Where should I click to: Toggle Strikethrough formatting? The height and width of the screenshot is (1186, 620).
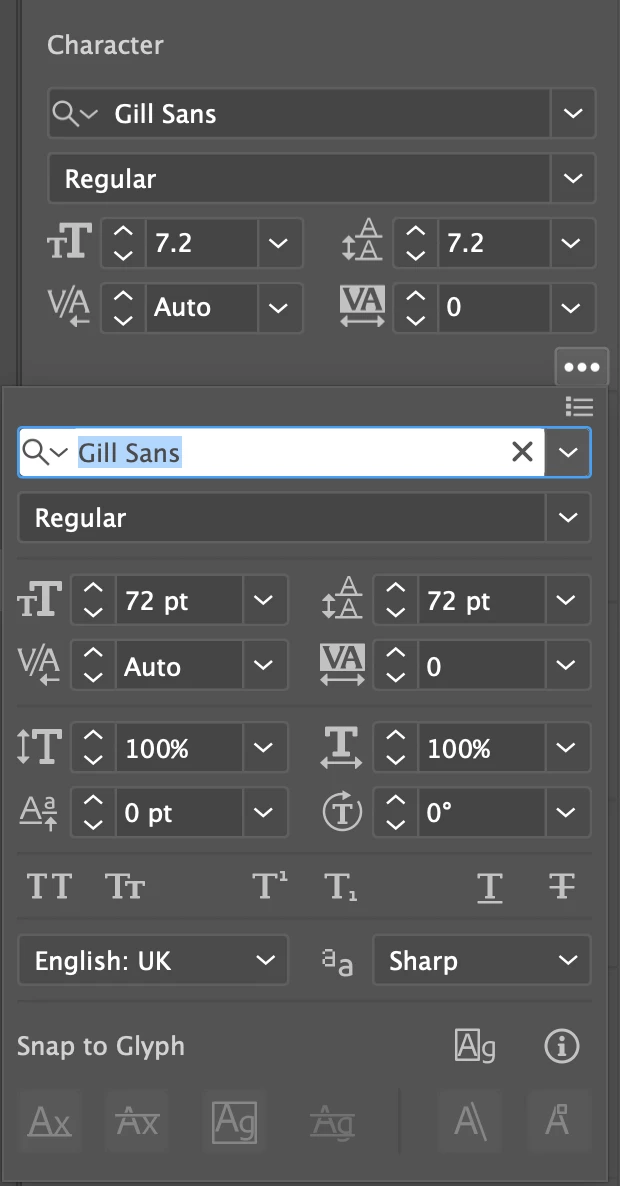pos(562,886)
